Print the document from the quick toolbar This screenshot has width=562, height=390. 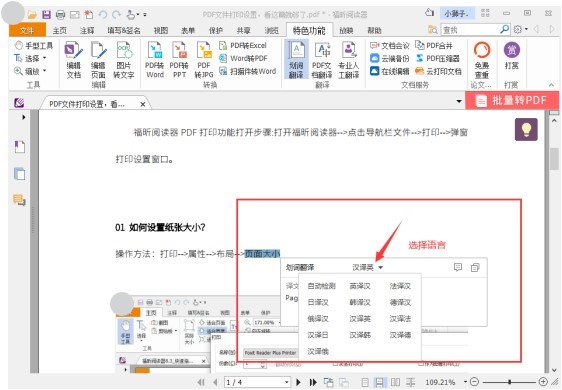(x=61, y=15)
